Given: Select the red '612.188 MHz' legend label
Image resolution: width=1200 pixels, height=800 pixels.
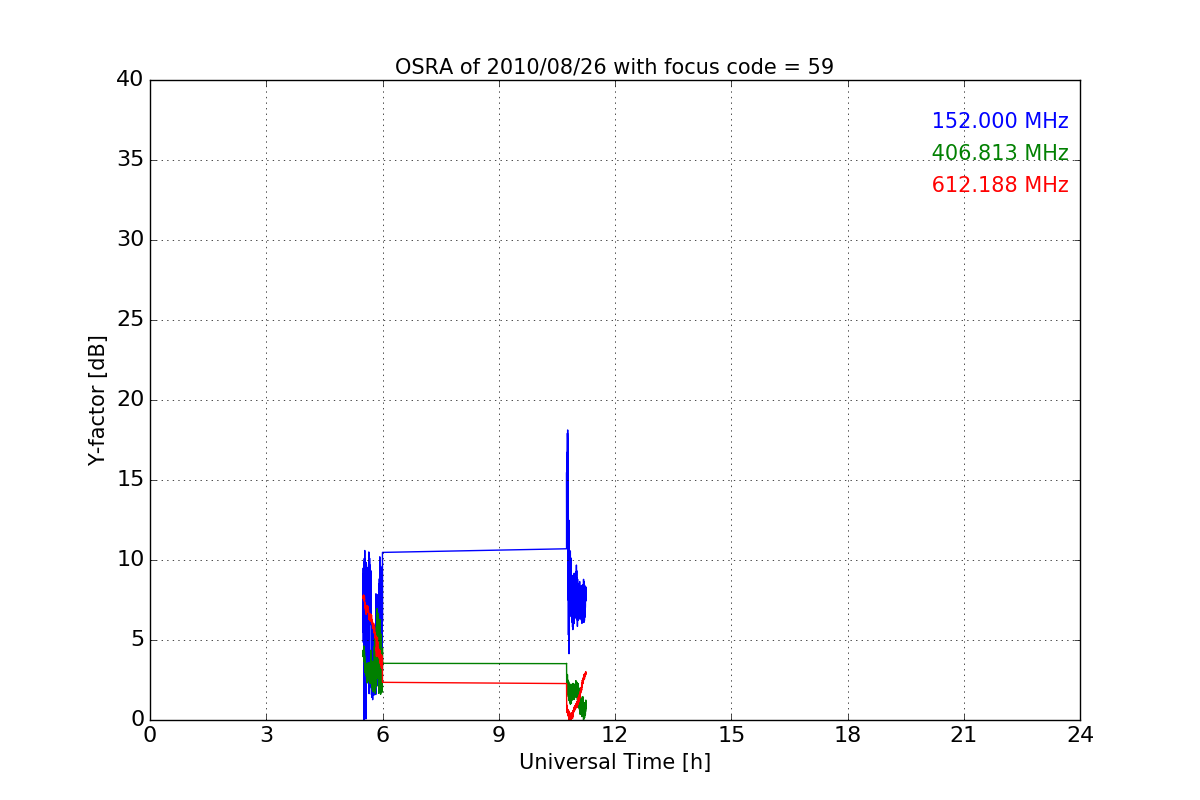Looking at the screenshot, I should 1000,185.
